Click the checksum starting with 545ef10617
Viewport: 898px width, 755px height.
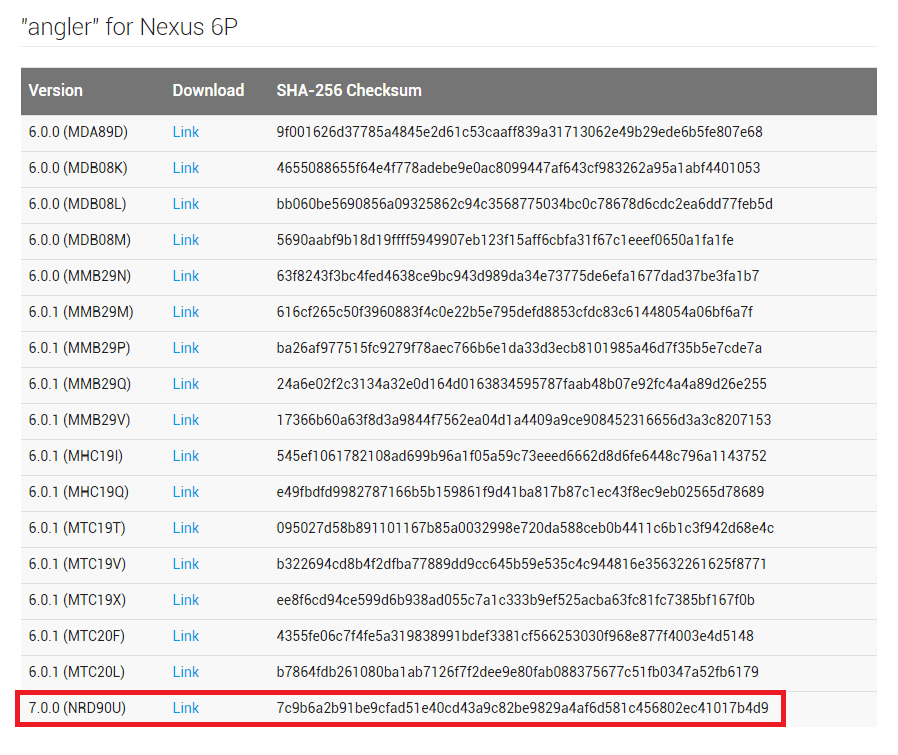pyautogui.click(x=522, y=457)
